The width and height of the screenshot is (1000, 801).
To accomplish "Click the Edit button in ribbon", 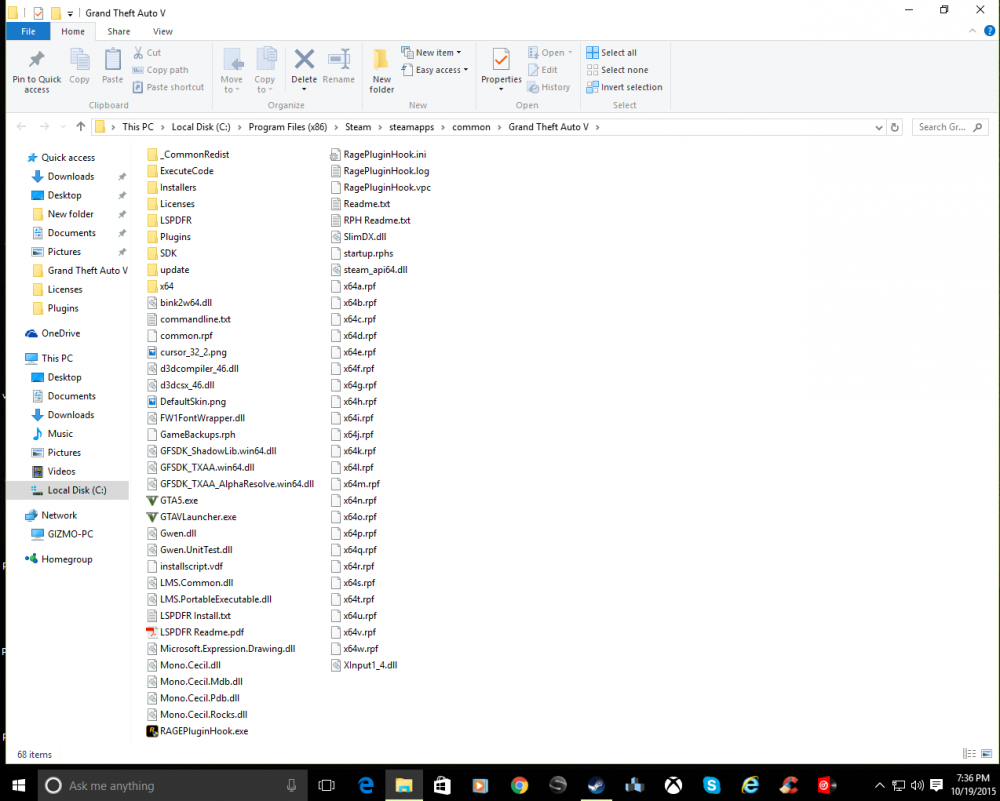I will coord(543,70).
